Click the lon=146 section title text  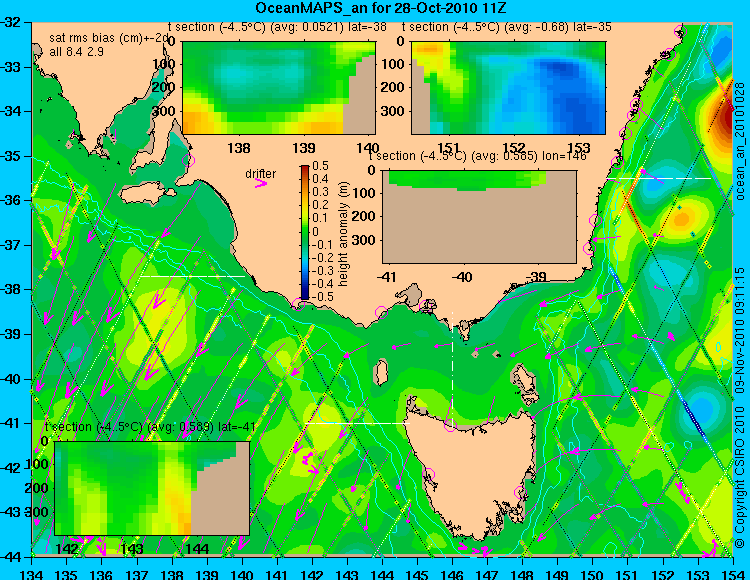[x=477, y=156]
